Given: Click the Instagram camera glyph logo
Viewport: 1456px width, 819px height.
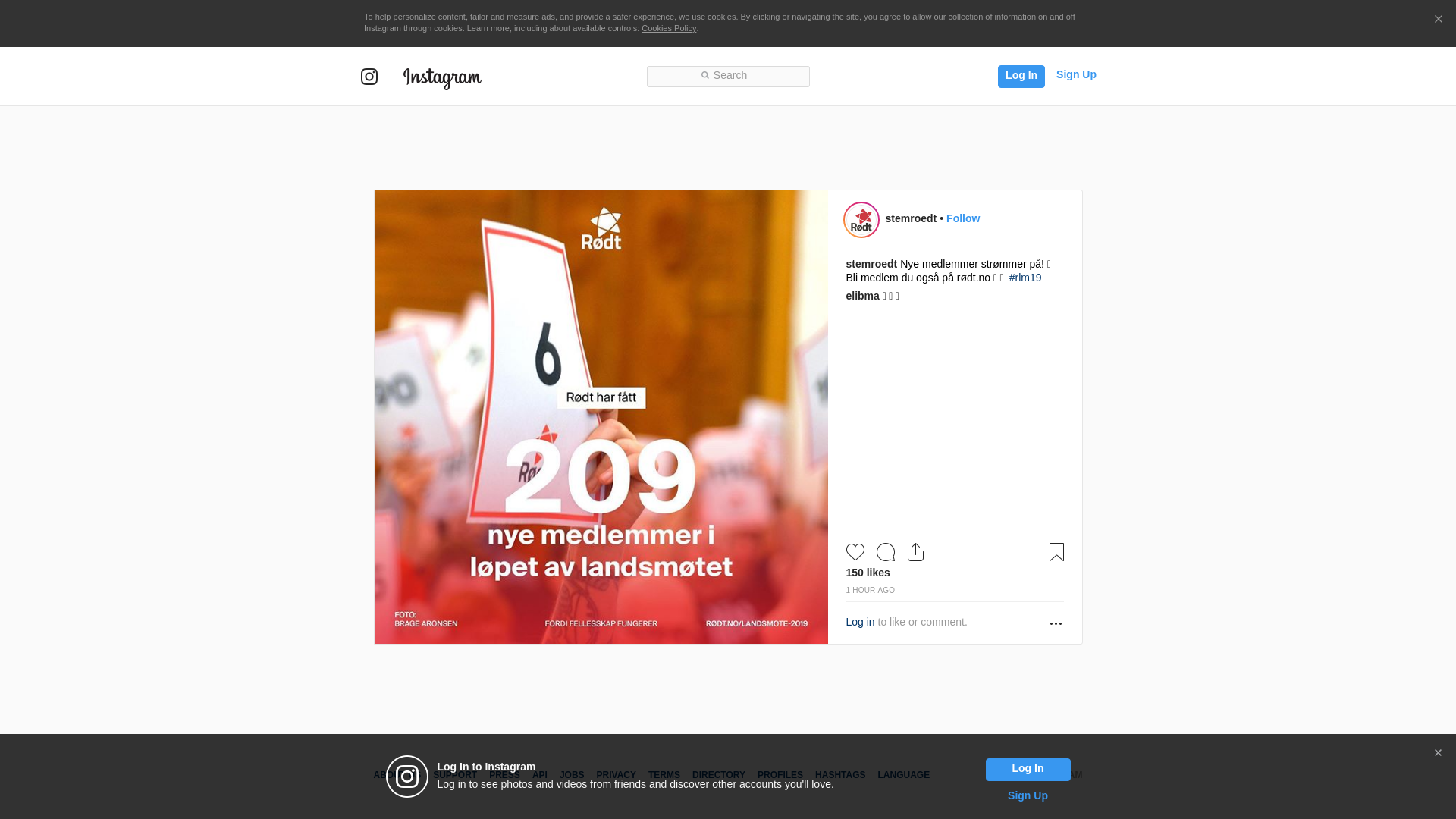Looking at the screenshot, I should point(369,77).
